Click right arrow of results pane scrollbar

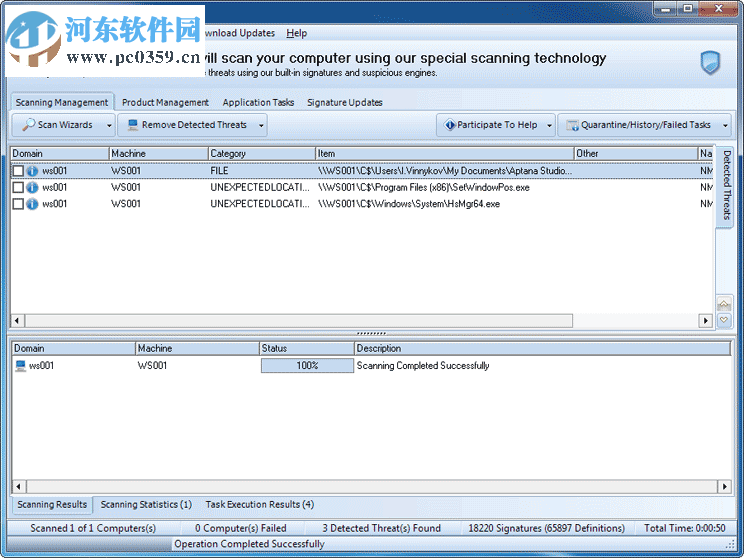725,486
